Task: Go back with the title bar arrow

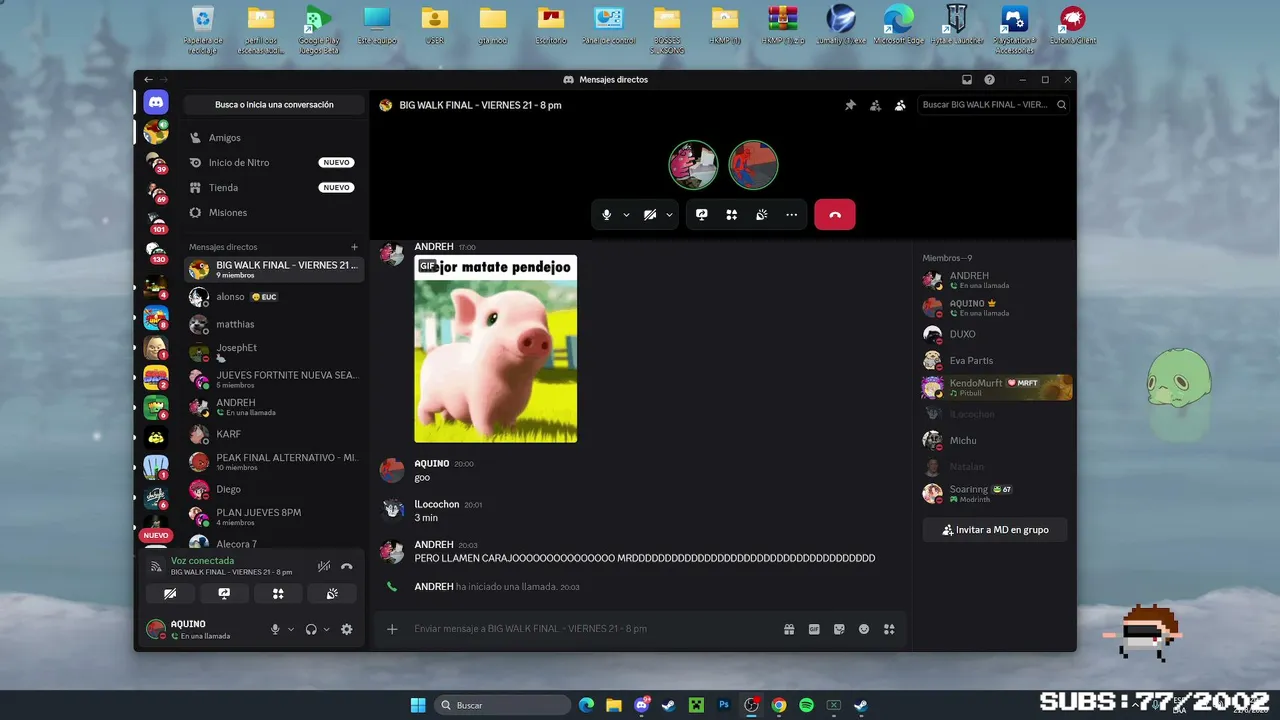Action: (148, 80)
